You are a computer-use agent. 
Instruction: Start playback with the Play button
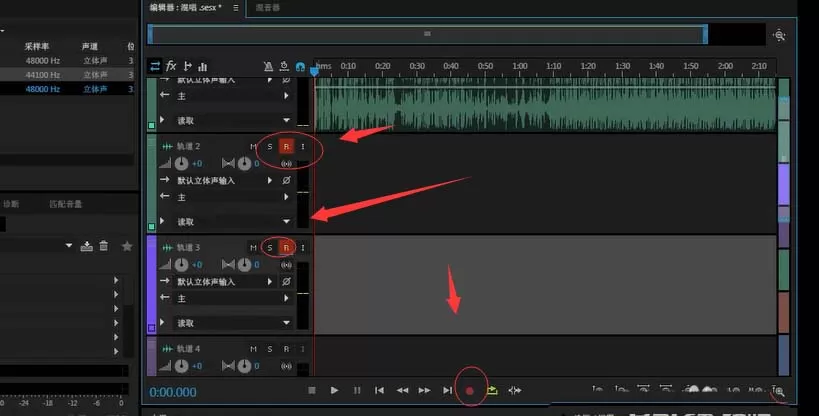(x=334, y=390)
